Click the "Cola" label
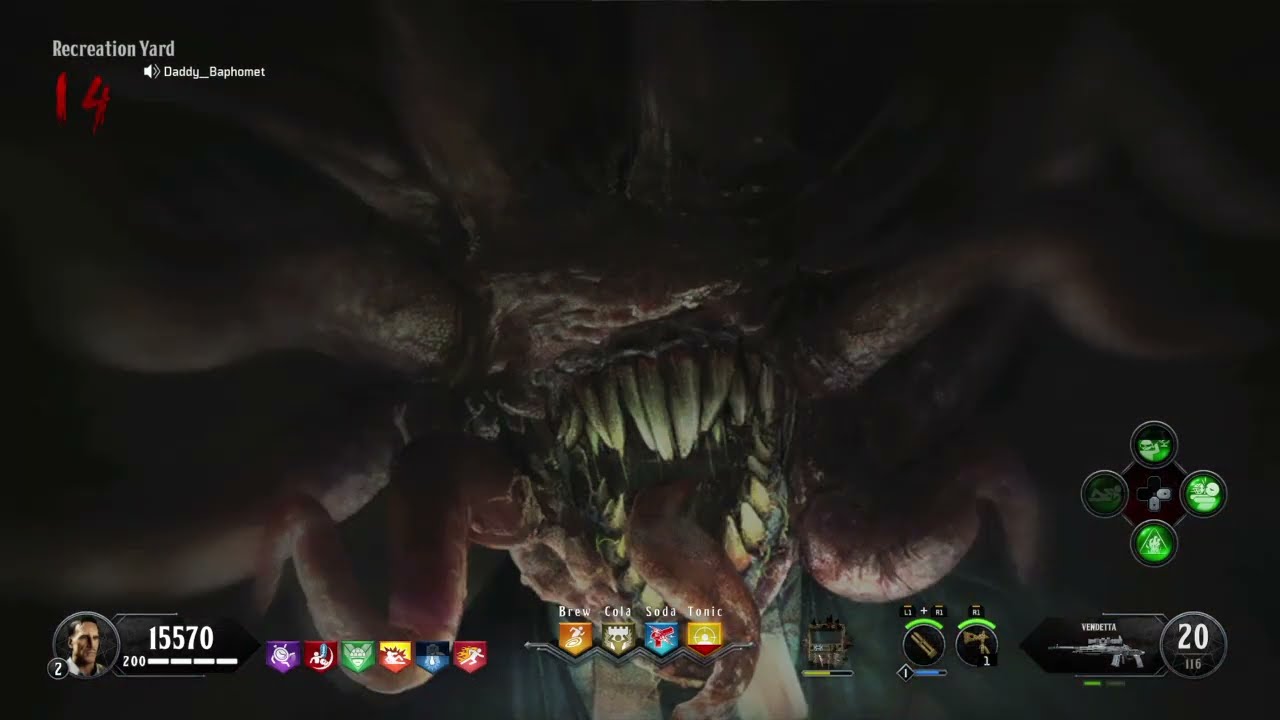This screenshot has height=720, width=1280. (x=618, y=611)
